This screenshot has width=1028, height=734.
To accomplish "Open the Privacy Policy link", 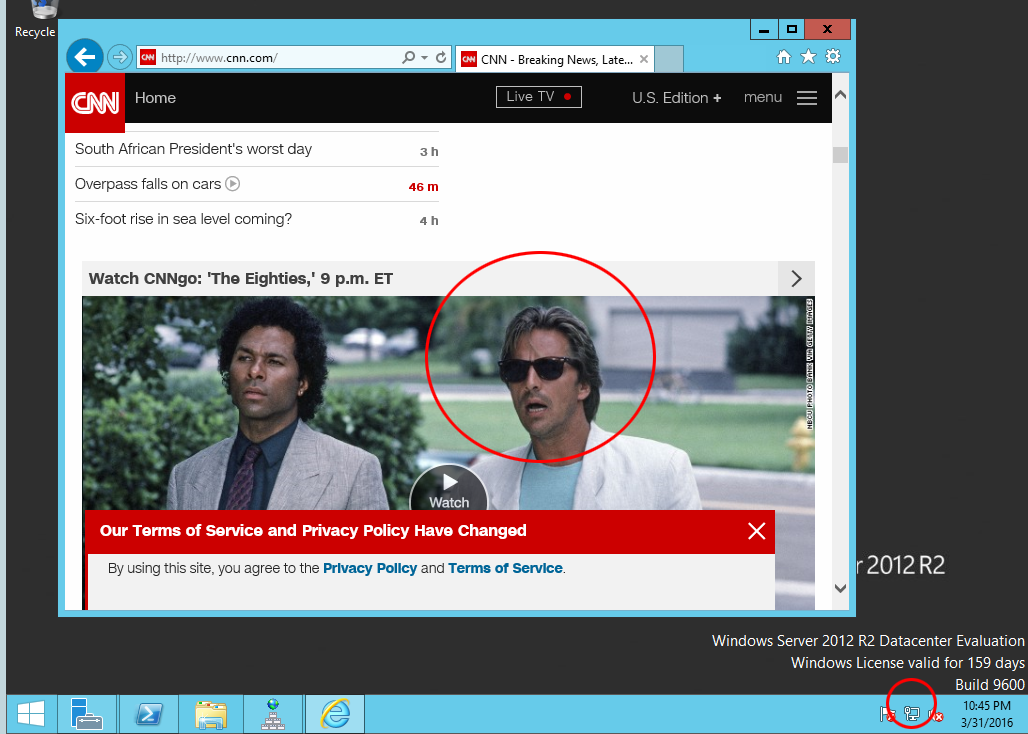I will pyautogui.click(x=370, y=568).
